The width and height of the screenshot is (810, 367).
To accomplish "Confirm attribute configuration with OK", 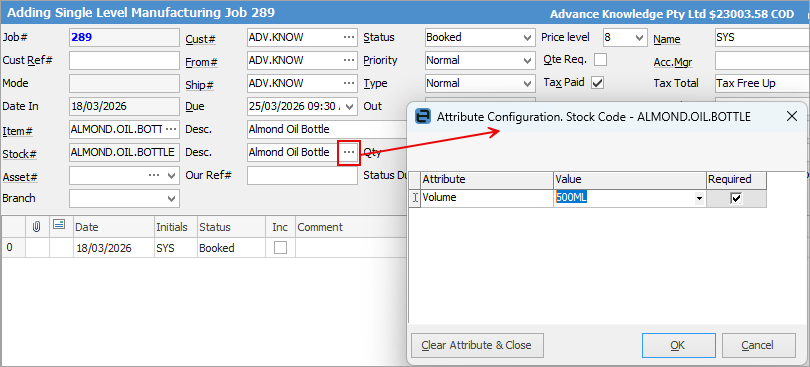I will coord(678,345).
